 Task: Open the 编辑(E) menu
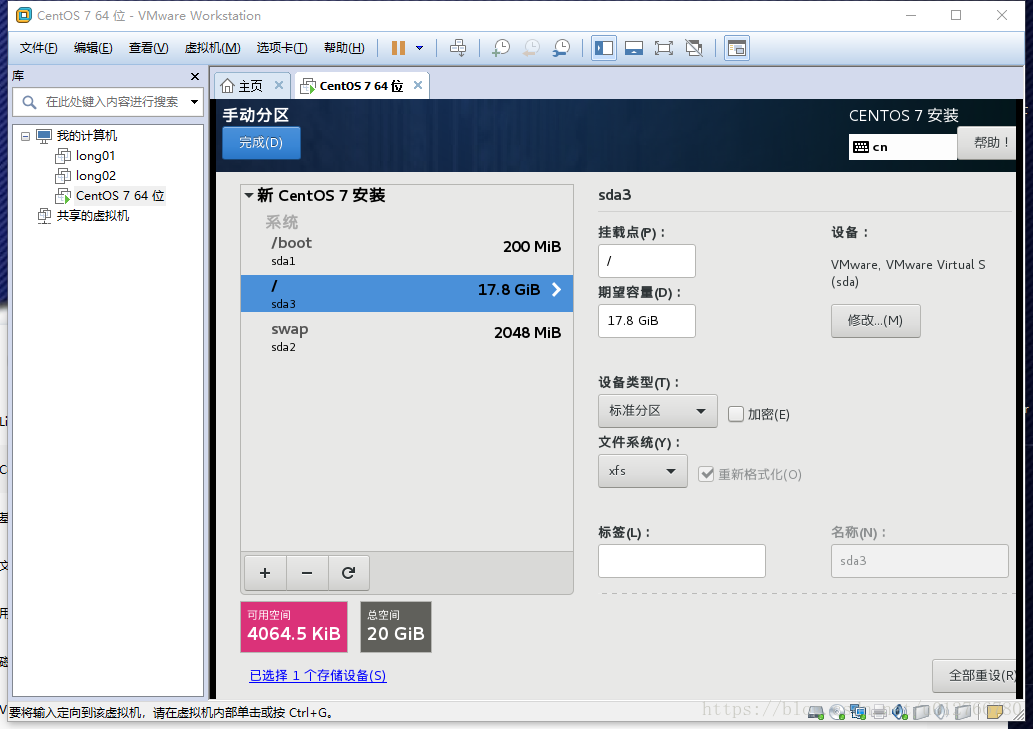(x=93, y=48)
